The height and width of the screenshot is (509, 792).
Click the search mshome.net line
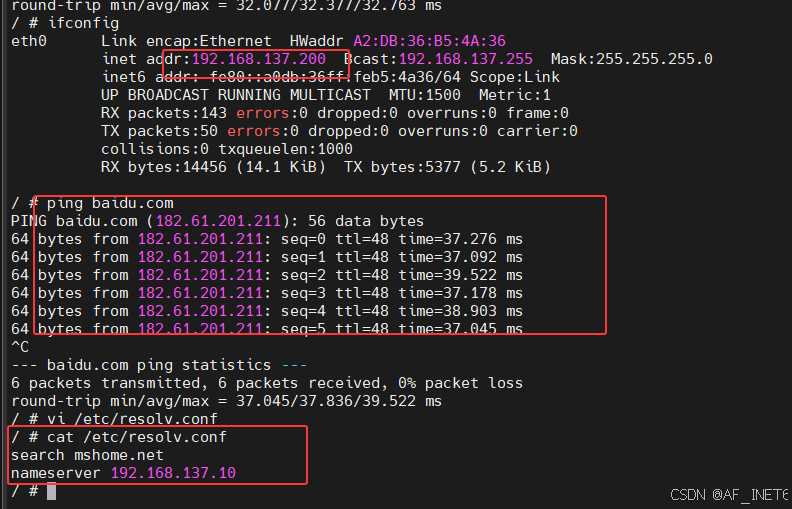[x=87, y=455]
